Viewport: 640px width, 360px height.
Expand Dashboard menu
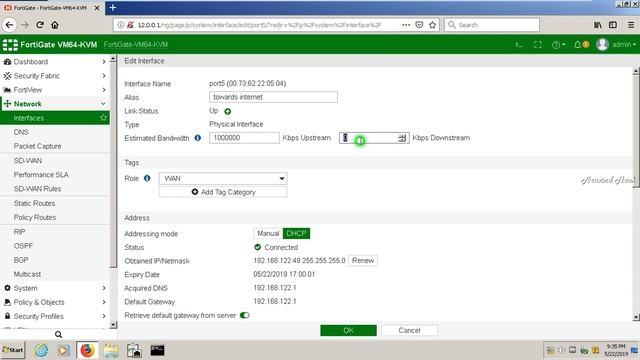55,62
